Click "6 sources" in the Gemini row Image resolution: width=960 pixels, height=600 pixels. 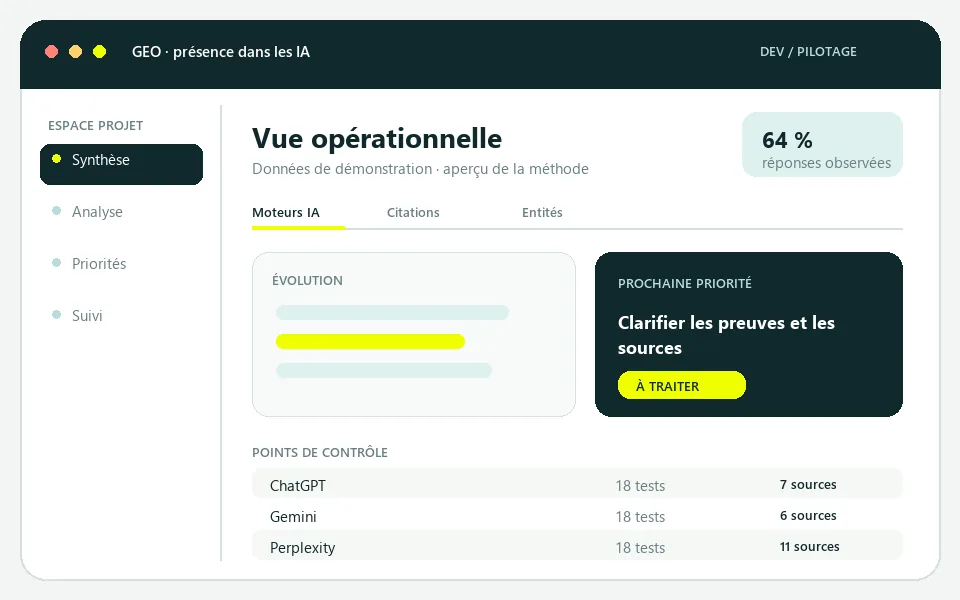(808, 516)
